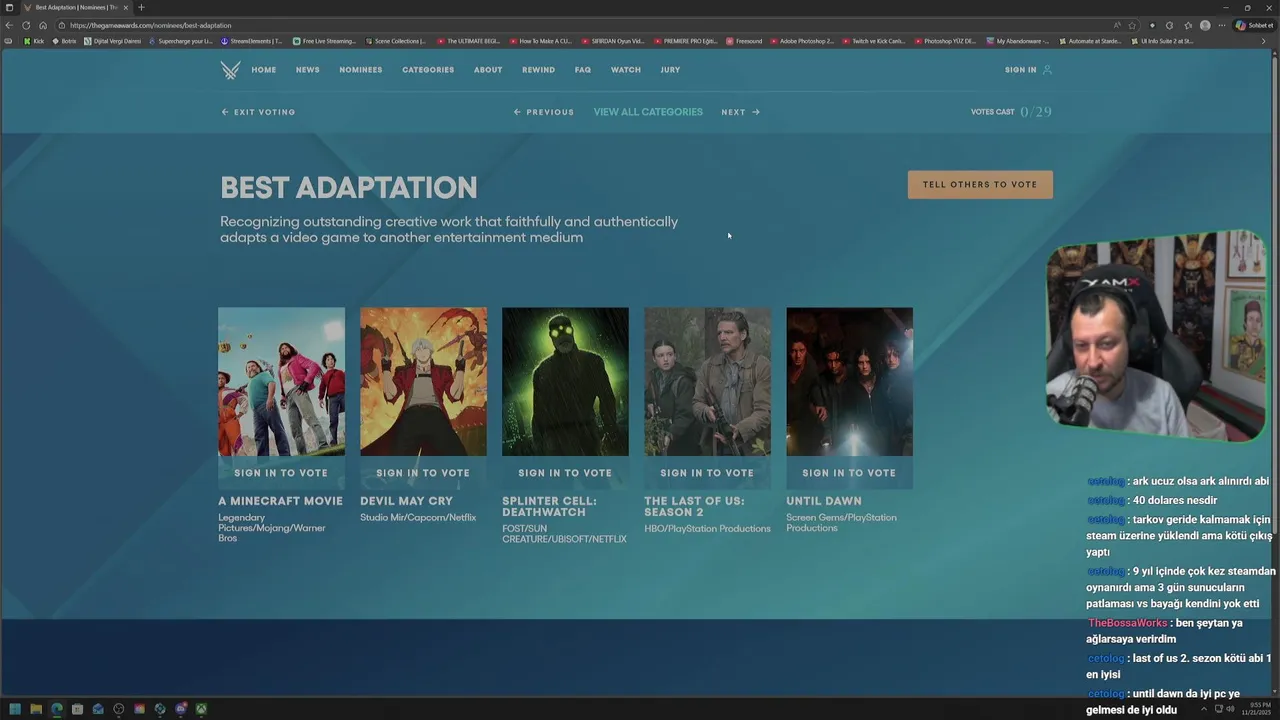The height and width of the screenshot is (720, 1280).
Task: Open the JURY nav item
Action: (x=670, y=70)
